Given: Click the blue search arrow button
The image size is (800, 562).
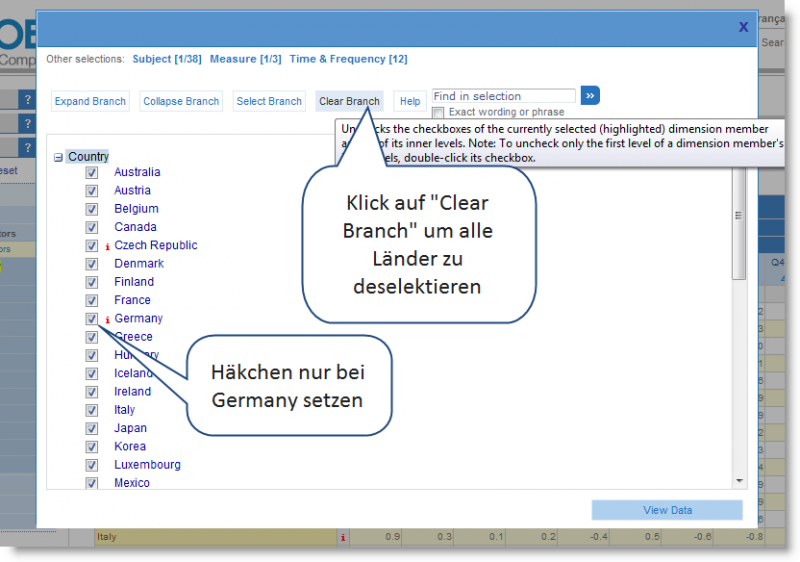Looking at the screenshot, I should (590, 96).
